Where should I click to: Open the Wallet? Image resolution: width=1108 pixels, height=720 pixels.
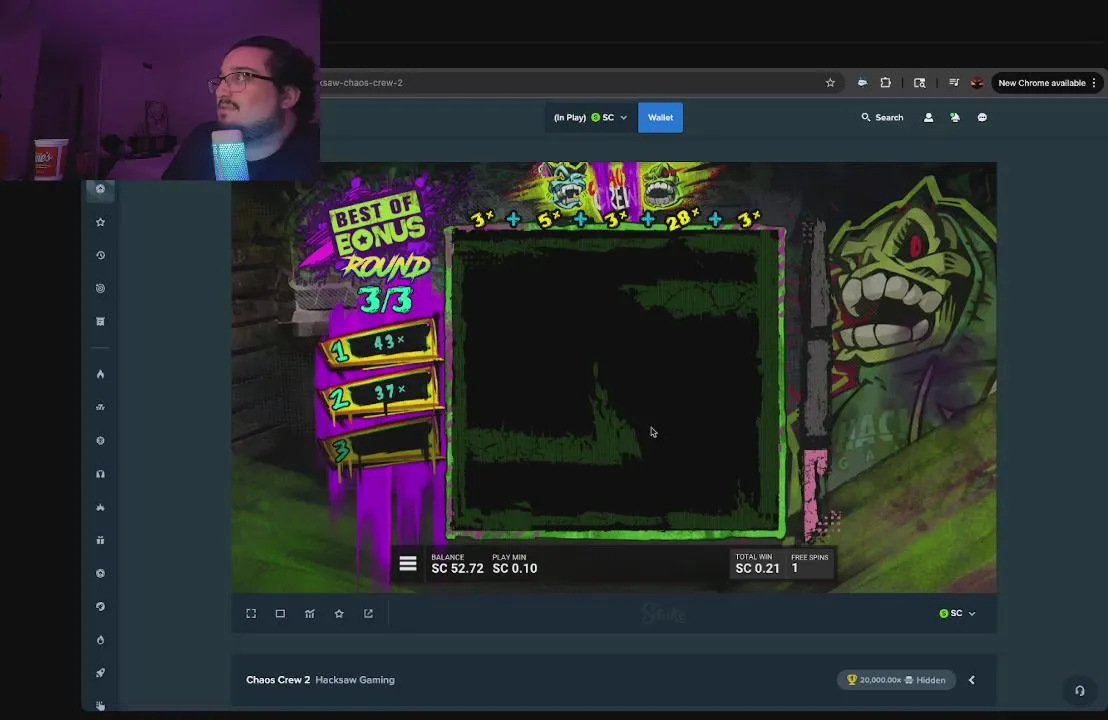tap(661, 117)
